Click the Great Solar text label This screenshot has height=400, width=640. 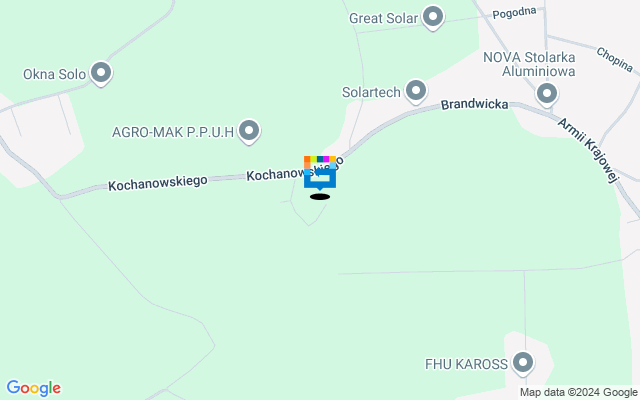[384, 18]
